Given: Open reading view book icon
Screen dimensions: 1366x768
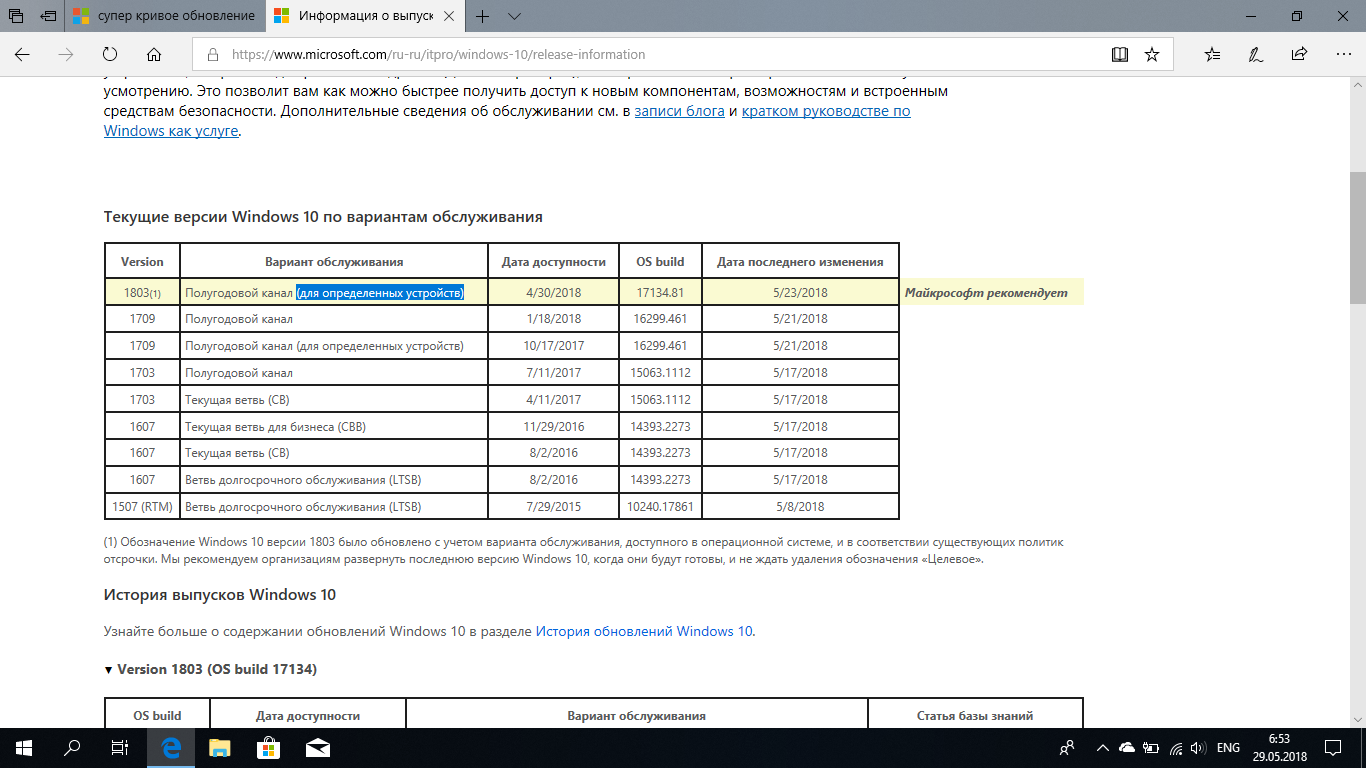Looking at the screenshot, I should click(x=1120, y=54).
